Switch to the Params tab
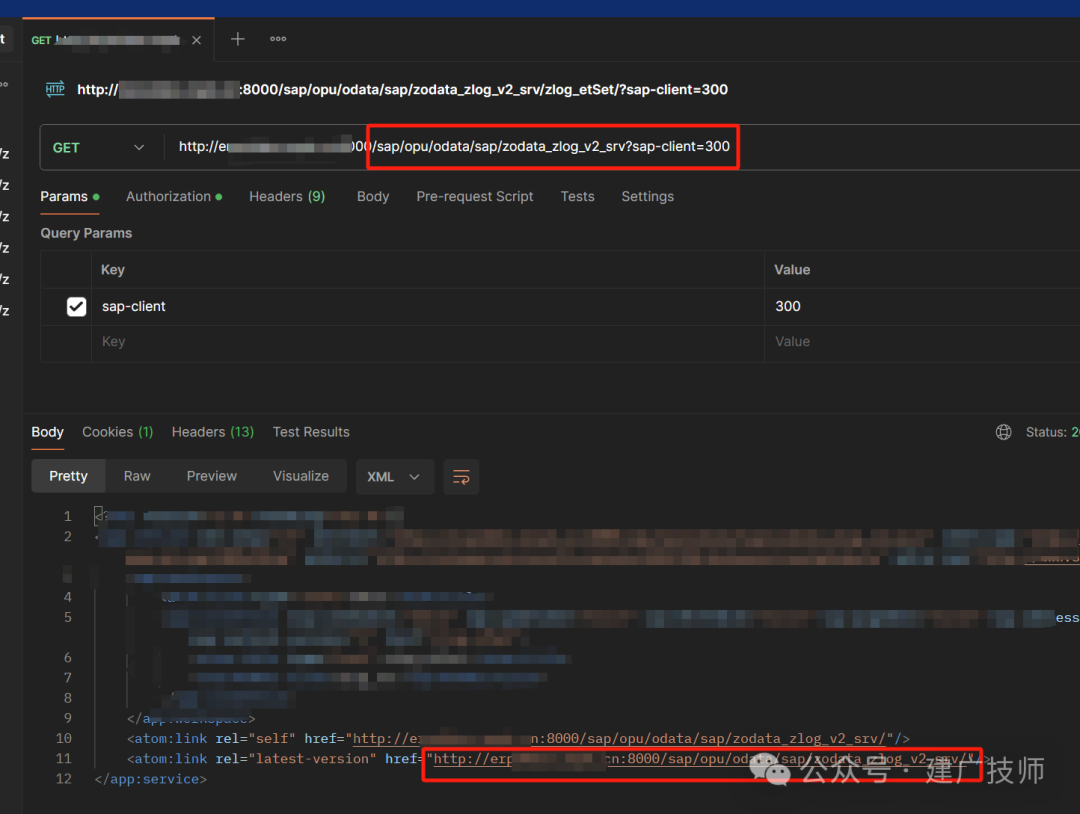This screenshot has height=814, width=1080. 70,197
